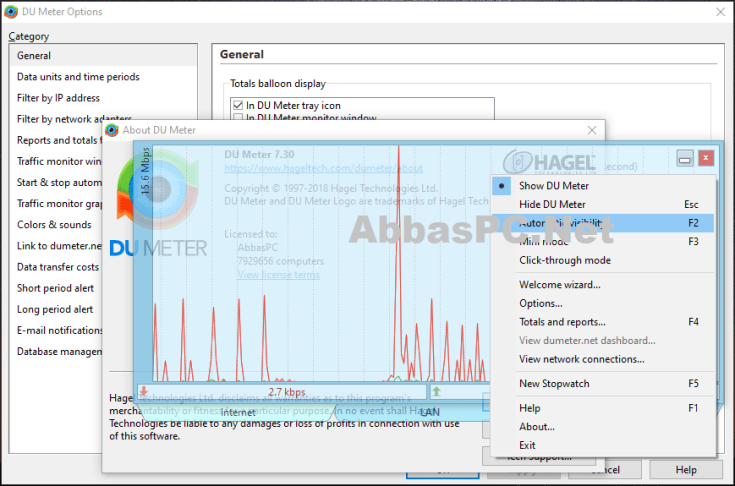This screenshot has width=735, height=486.
Task: Click Help button in Options dialog
Action: point(686,470)
